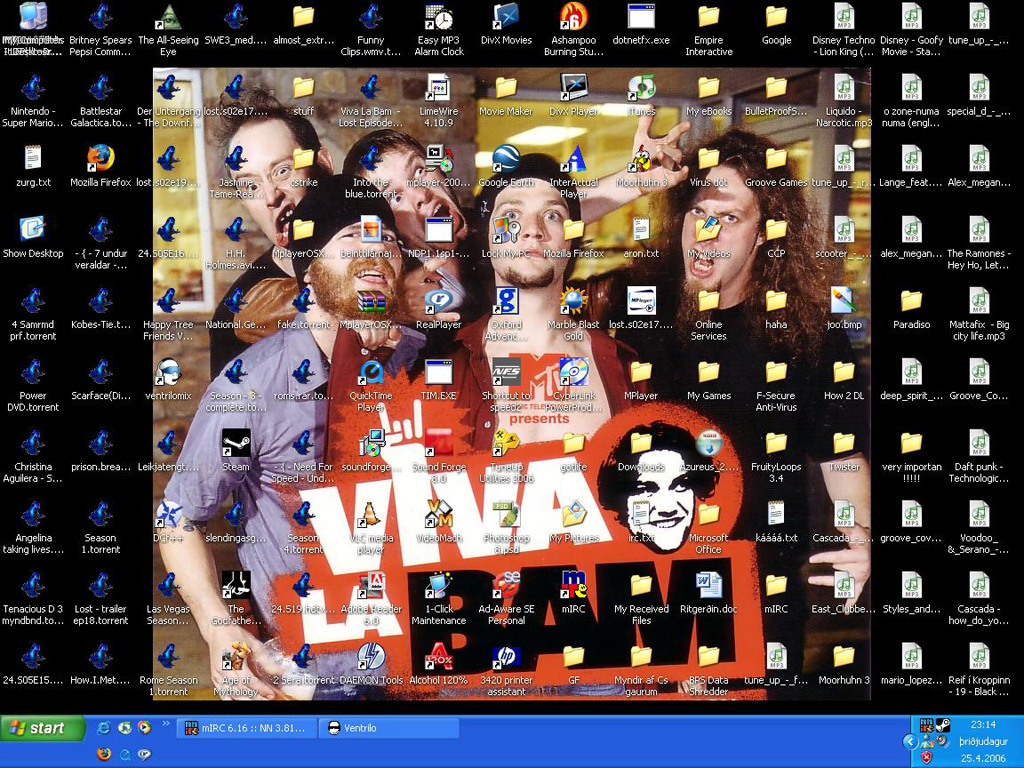Click the Show Desktop icon
Screen dimensions: 1024x768
click(33, 238)
